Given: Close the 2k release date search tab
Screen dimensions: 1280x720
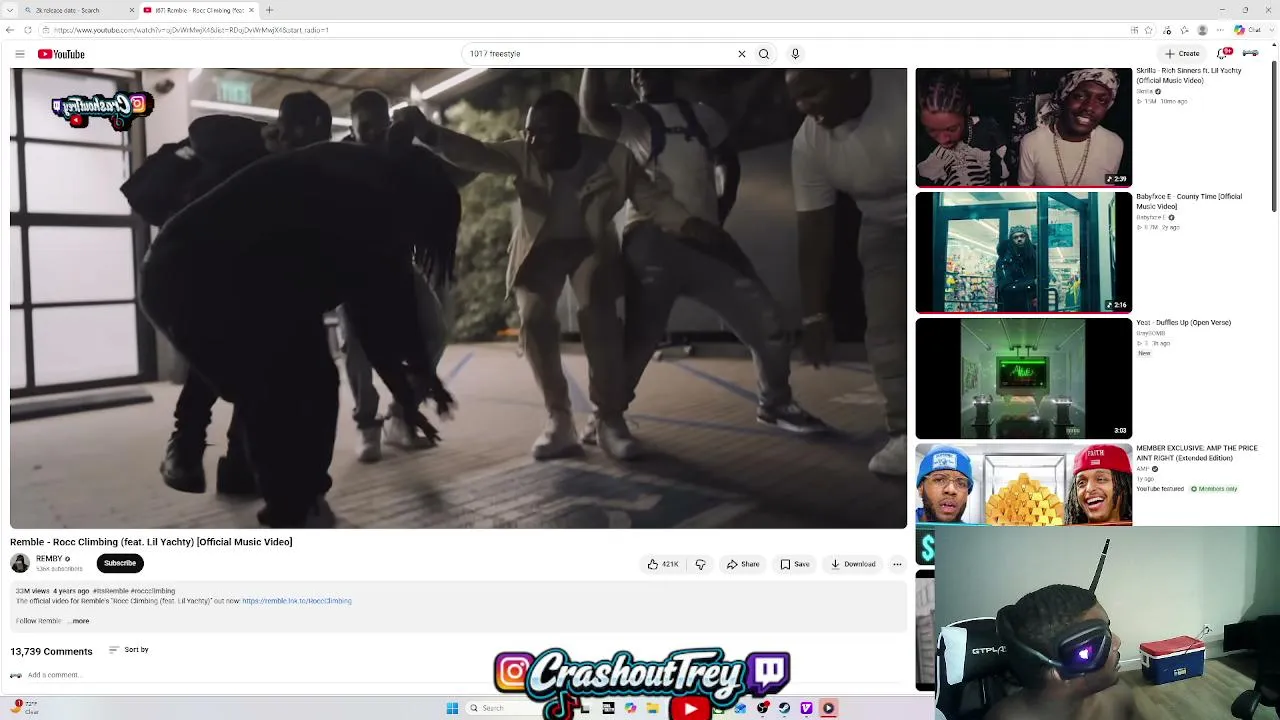Looking at the screenshot, I should coord(131,10).
